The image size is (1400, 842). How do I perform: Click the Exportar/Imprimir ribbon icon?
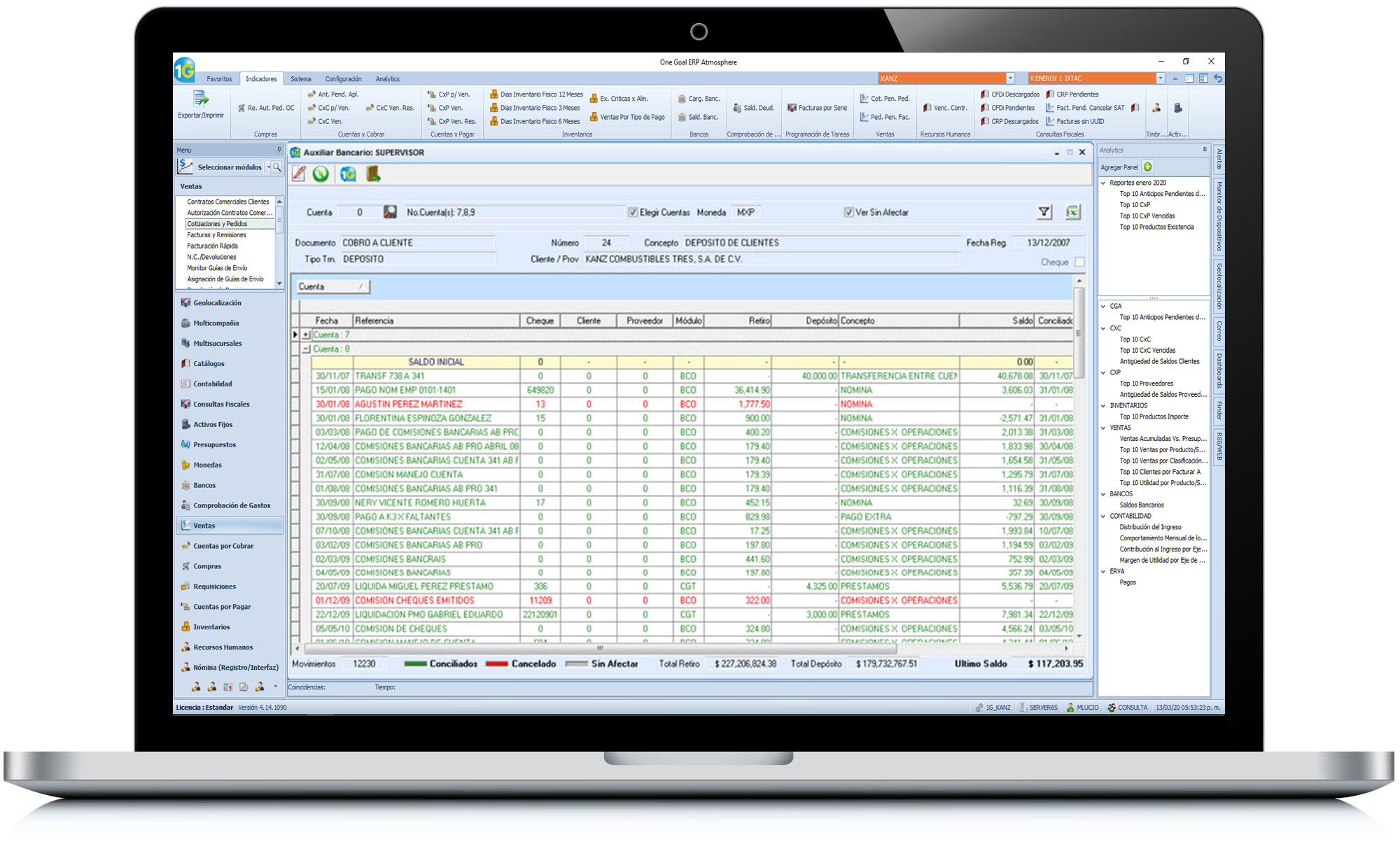click(201, 104)
